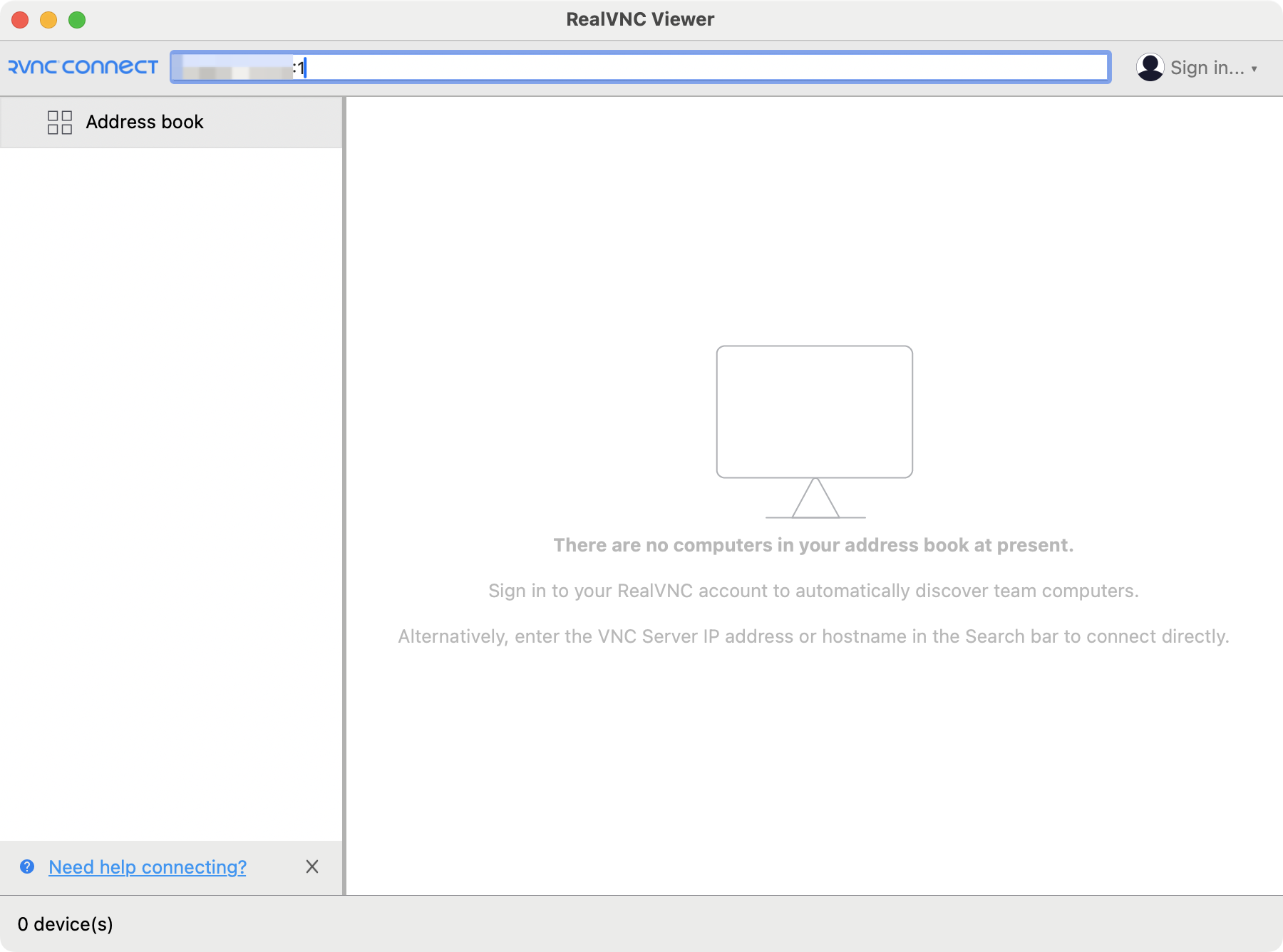1283x952 pixels.
Task: Click the 'Alternatively, enter the VNC Server IP' text
Action: (813, 636)
